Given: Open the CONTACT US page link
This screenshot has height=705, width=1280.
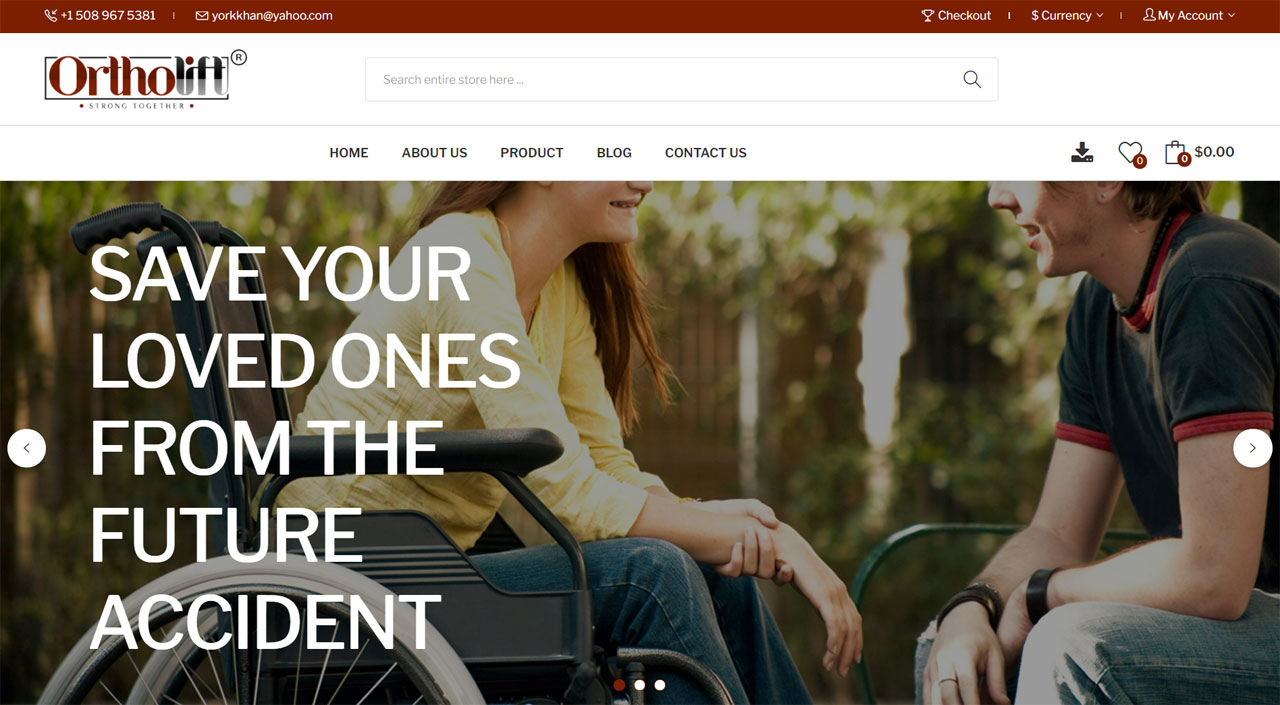Looking at the screenshot, I should (x=706, y=153).
